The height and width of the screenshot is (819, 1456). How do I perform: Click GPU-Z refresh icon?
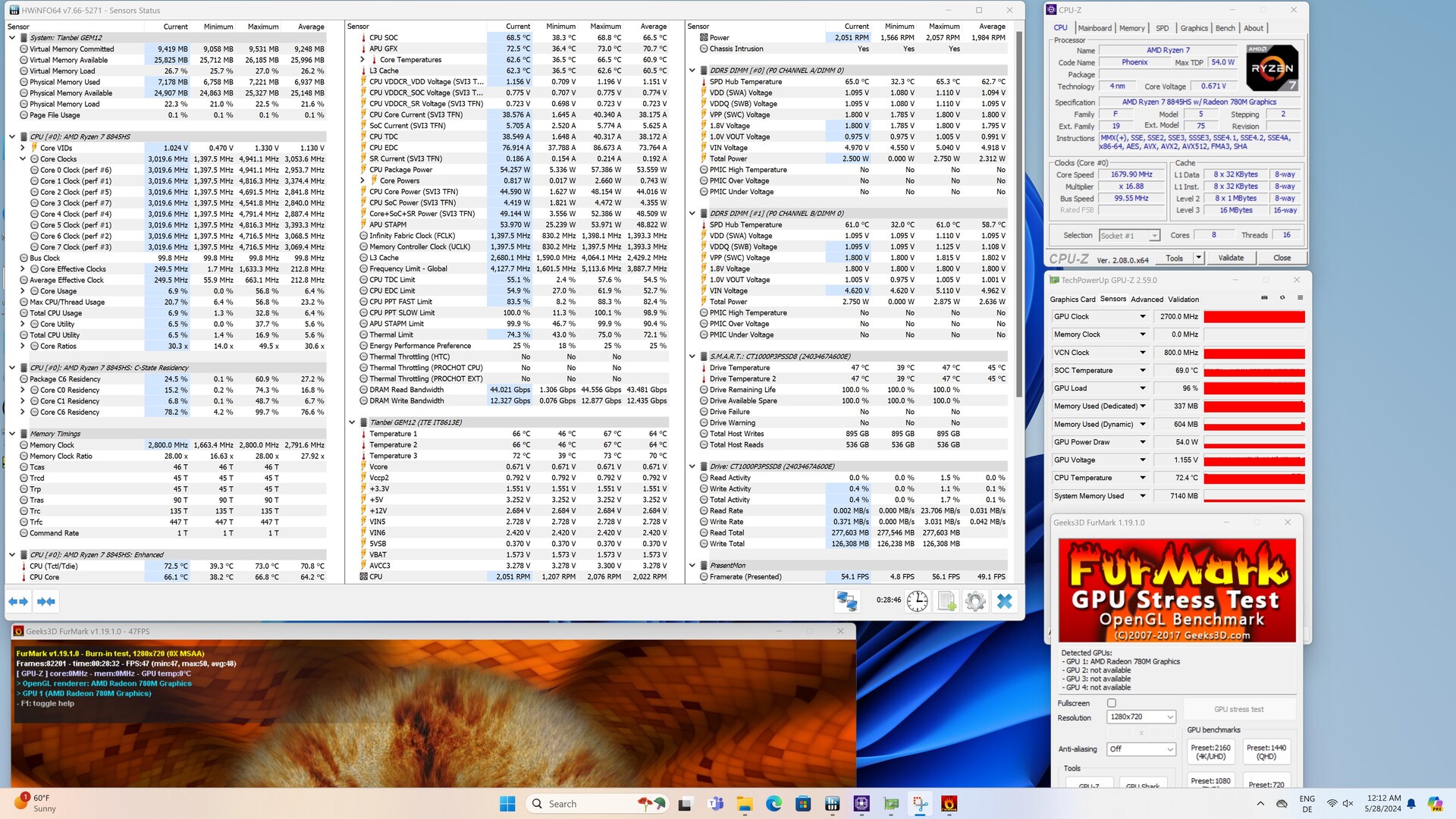[1282, 298]
